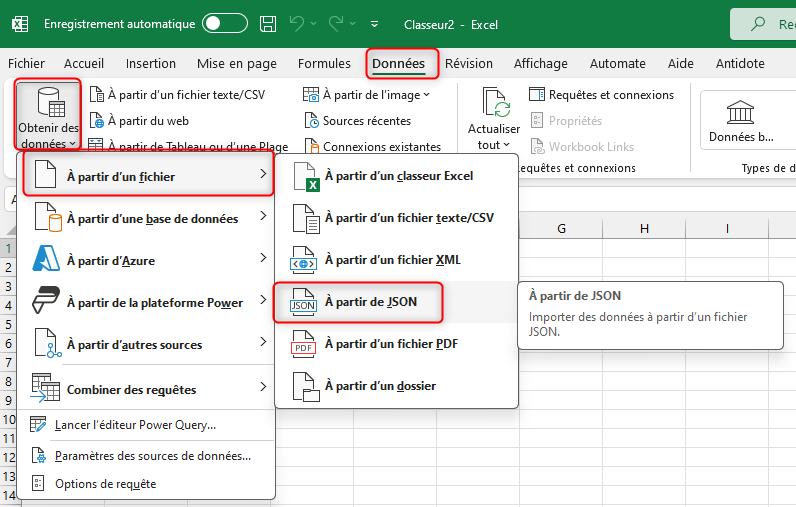This screenshot has width=796, height=507.
Task: Switch to the Formules tab
Action: (324, 63)
